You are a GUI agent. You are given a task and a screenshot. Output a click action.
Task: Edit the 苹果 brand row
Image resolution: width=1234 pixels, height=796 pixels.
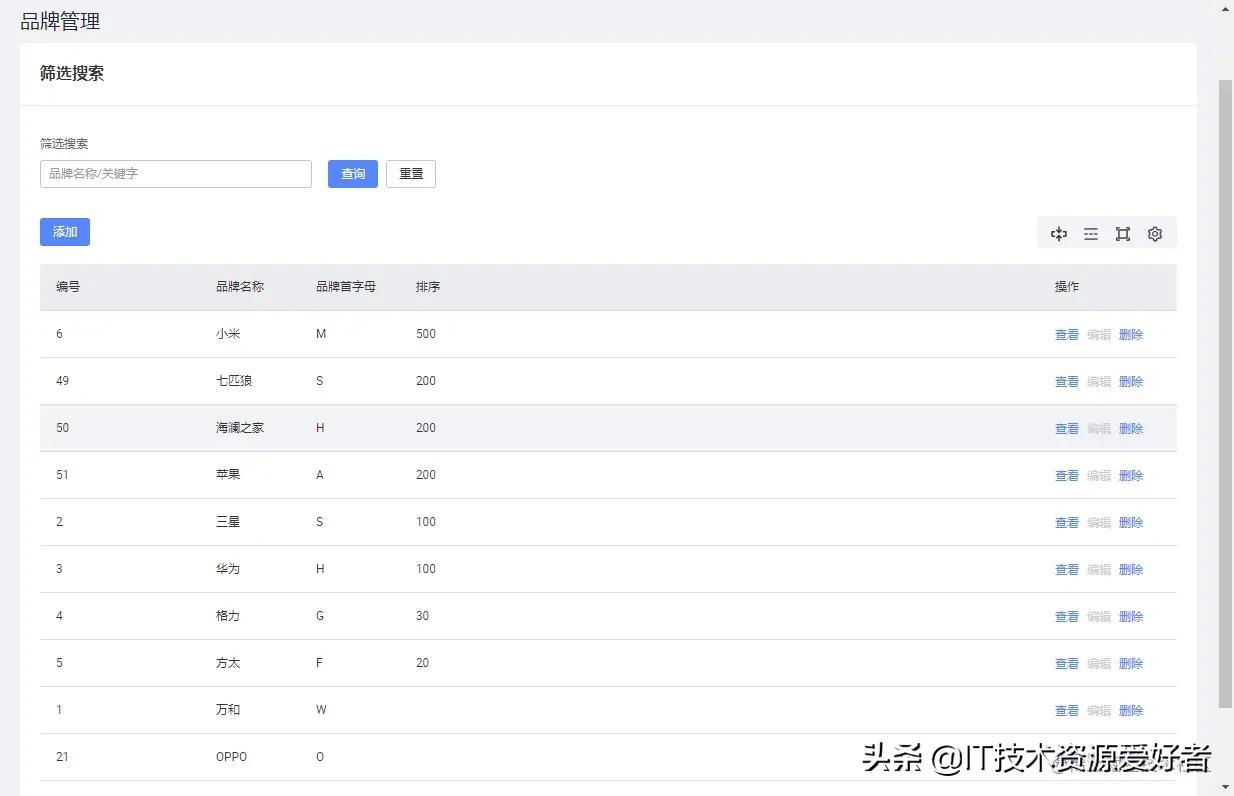click(1099, 476)
